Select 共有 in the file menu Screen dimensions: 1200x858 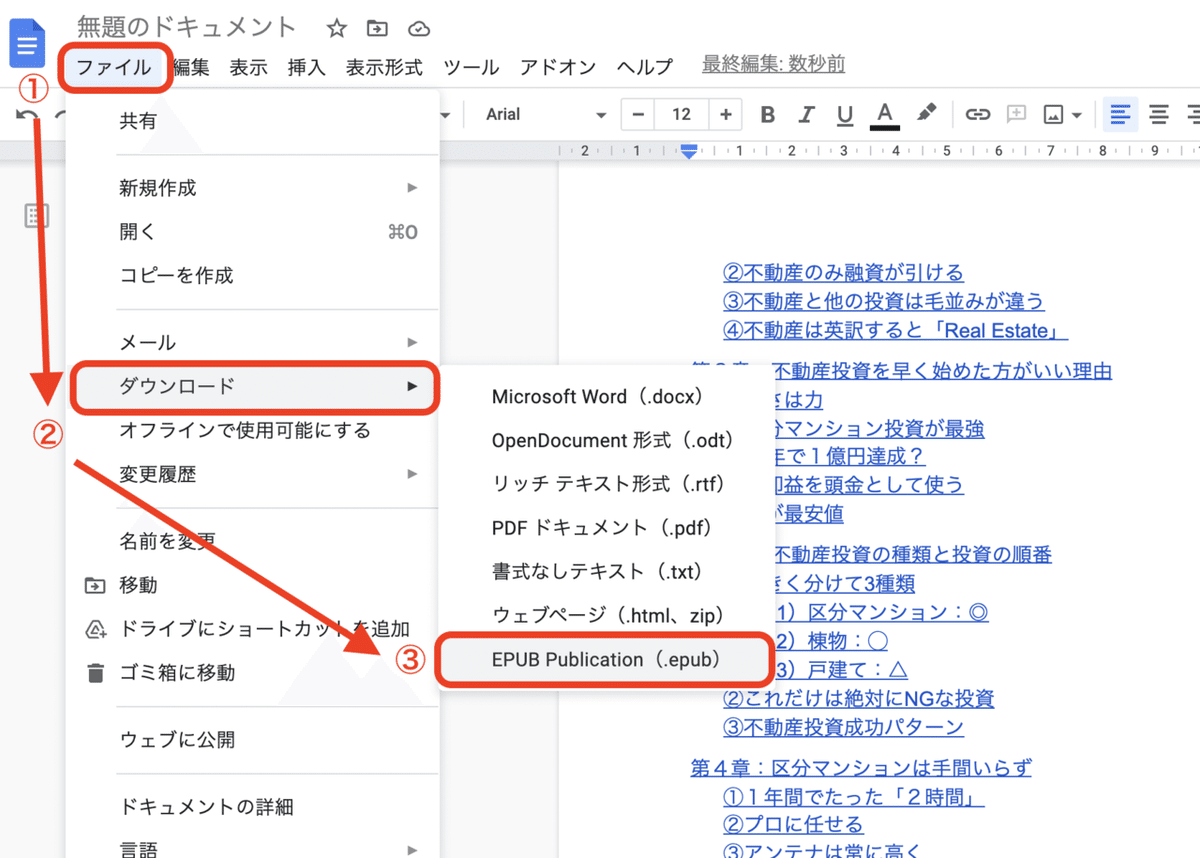tap(252, 121)
